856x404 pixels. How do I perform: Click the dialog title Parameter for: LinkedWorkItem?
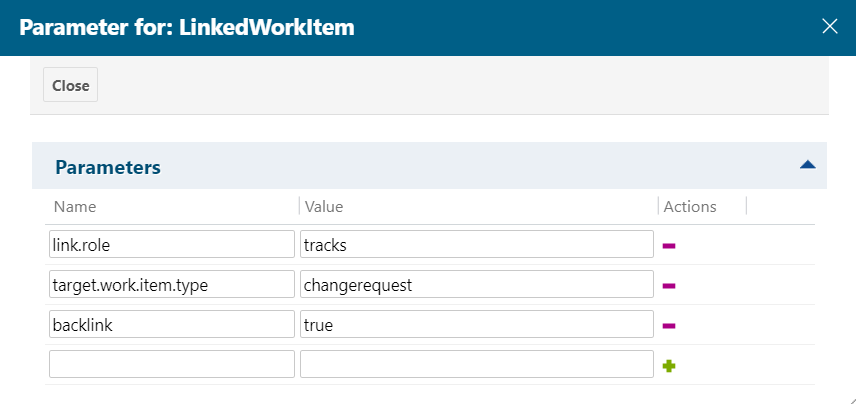pos(187,27)
